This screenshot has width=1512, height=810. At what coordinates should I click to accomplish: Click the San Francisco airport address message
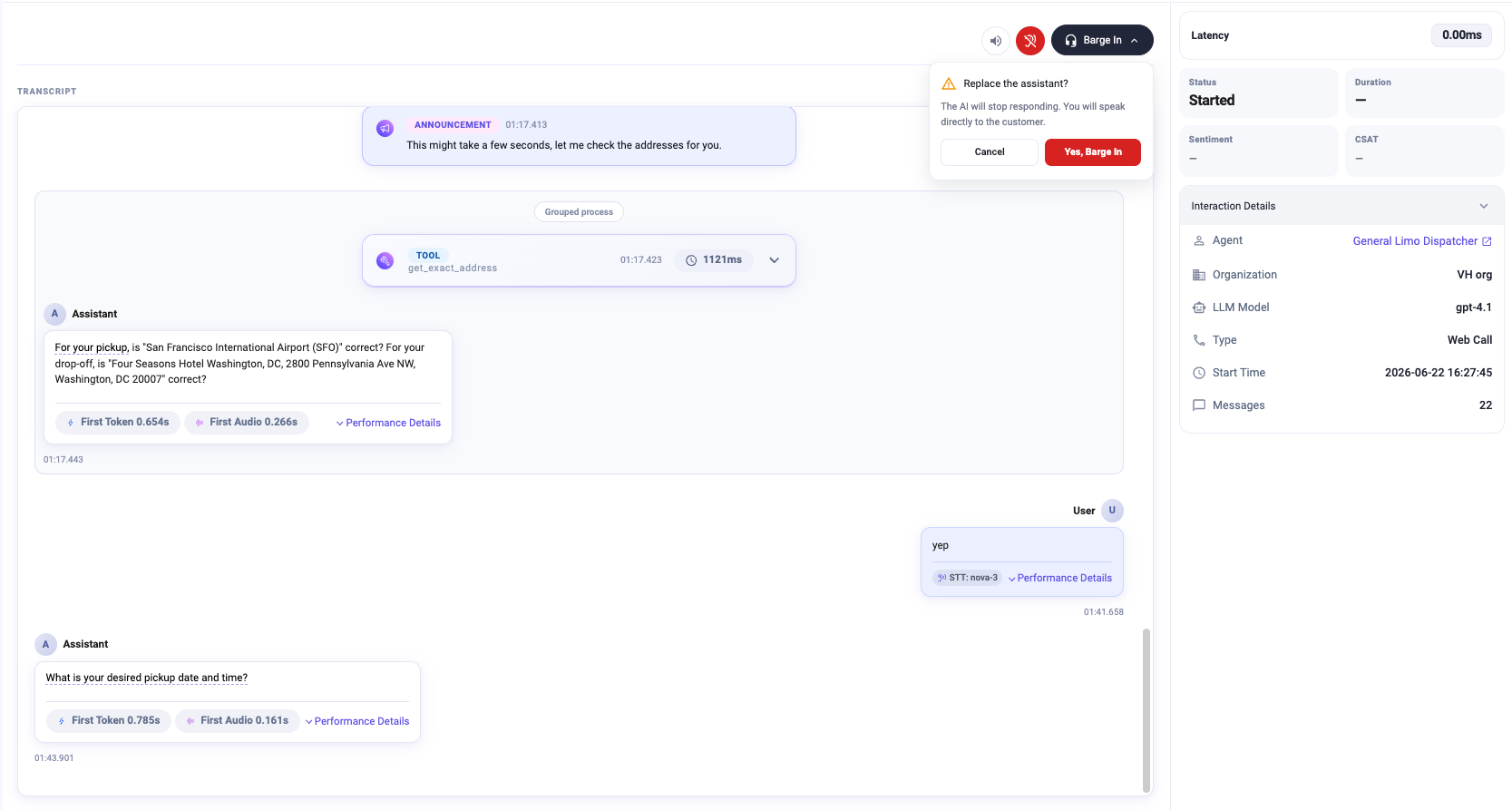coord(239,364)
